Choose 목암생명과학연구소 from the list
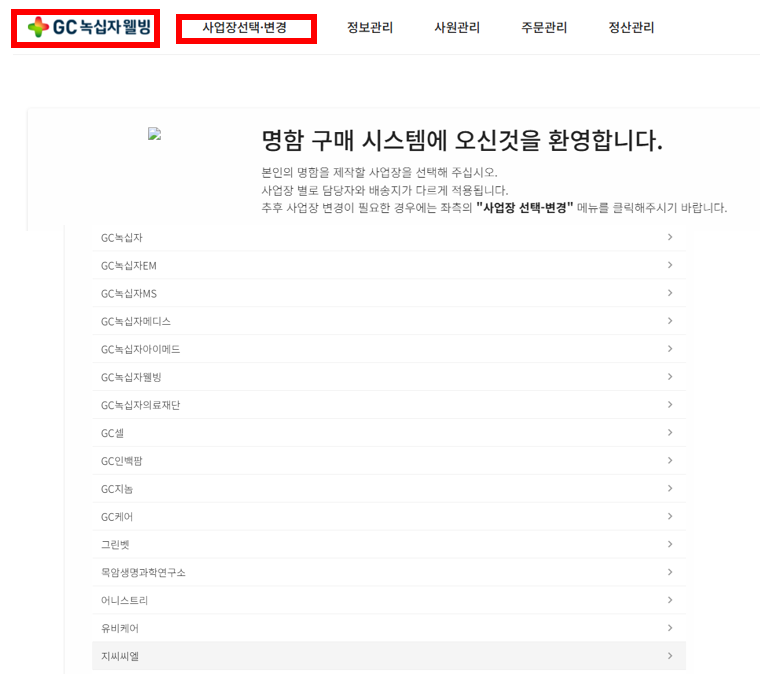The image size is (760, 700). click(389, 573)
